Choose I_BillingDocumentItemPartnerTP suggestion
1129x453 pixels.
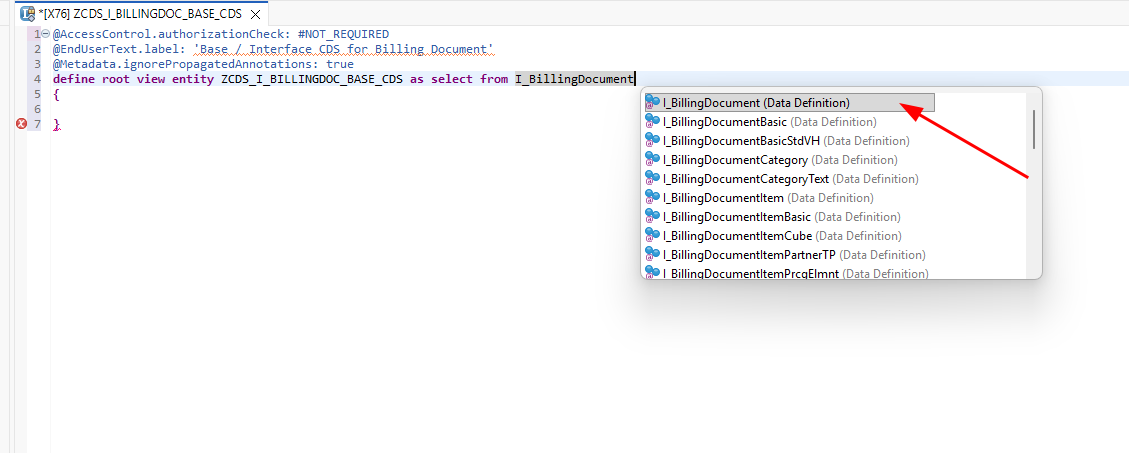pyautogui.click(x=794, y=254)
